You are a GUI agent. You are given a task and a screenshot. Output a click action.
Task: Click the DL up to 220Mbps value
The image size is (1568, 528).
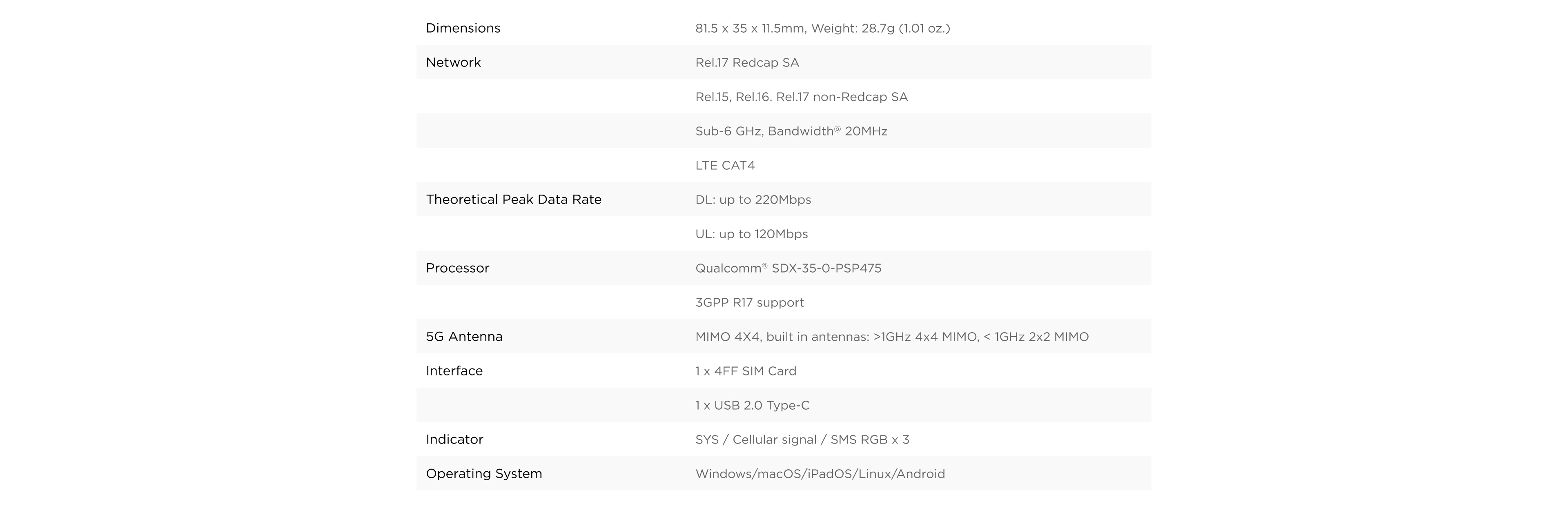753,200
